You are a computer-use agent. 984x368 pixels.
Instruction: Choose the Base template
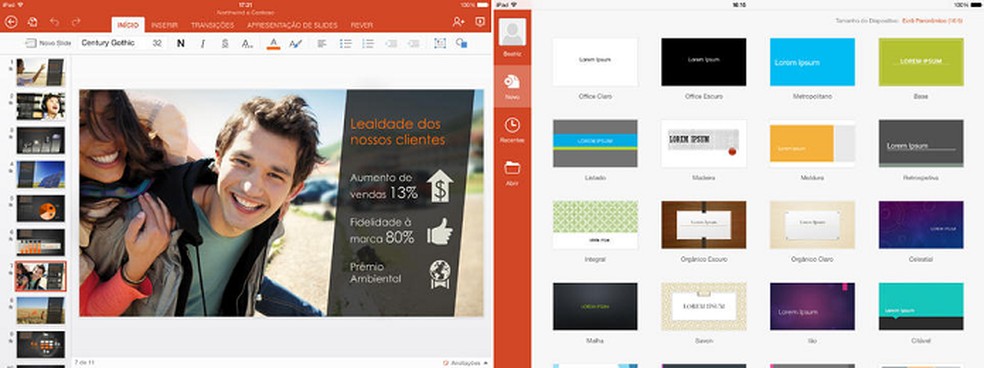click(x=921, y=62)
